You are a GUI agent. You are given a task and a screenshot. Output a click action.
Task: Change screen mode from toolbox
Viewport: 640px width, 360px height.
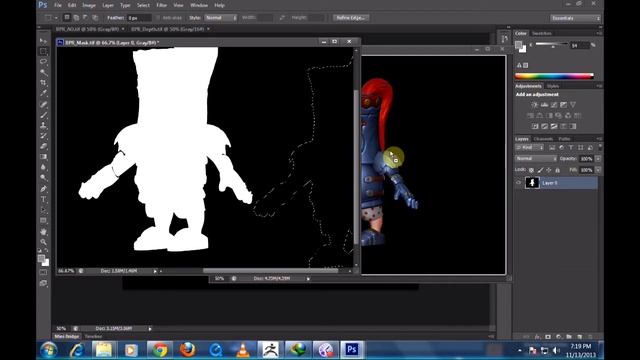click(43, 283)
